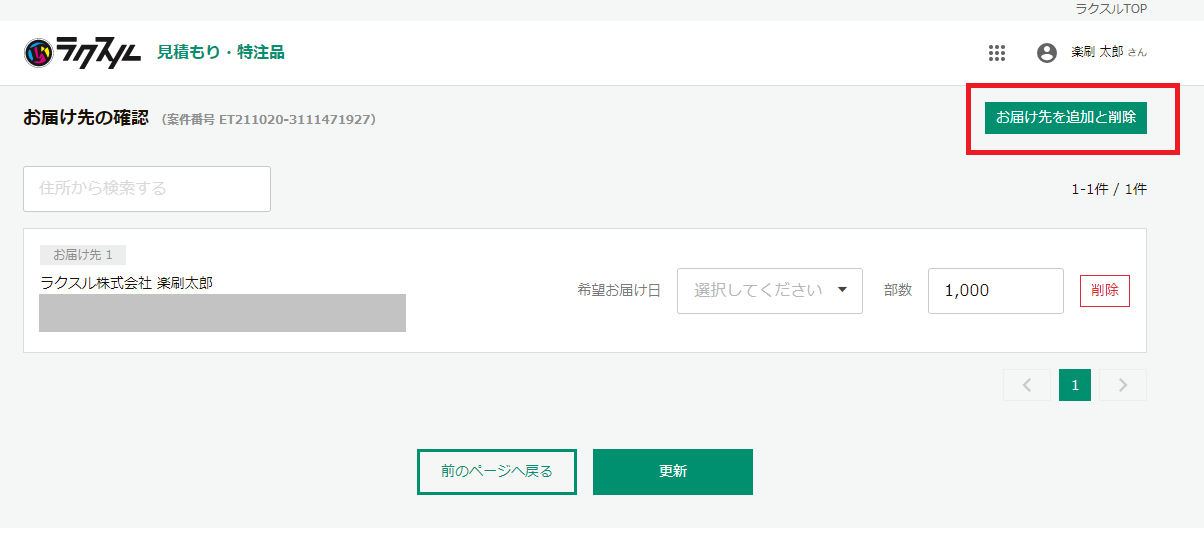Click the user account avatar icon
Viewport: 1204px width, 540px height.
(1047, 53)
